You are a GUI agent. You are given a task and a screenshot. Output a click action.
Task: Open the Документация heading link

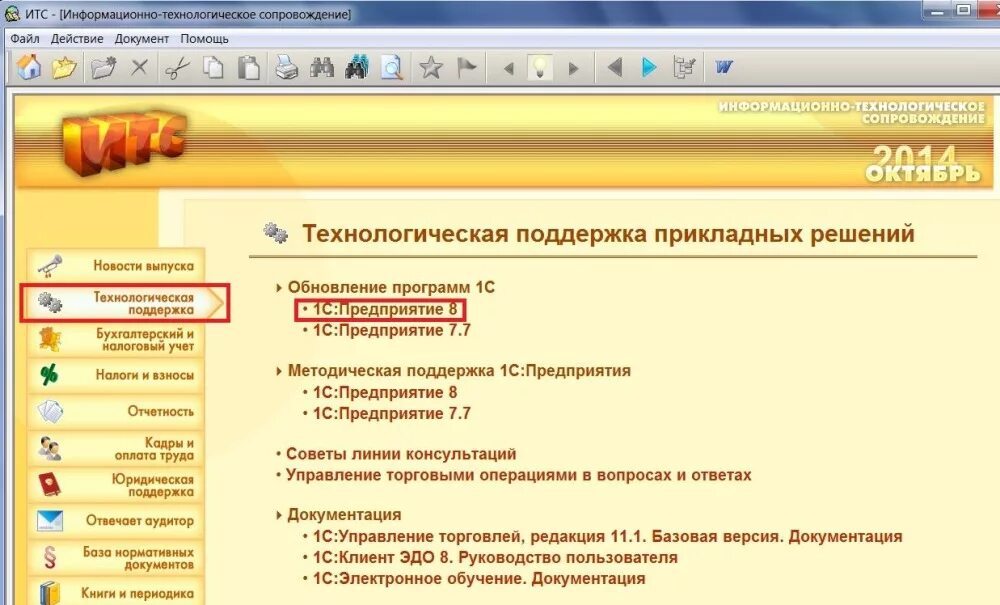coord(344,514)
